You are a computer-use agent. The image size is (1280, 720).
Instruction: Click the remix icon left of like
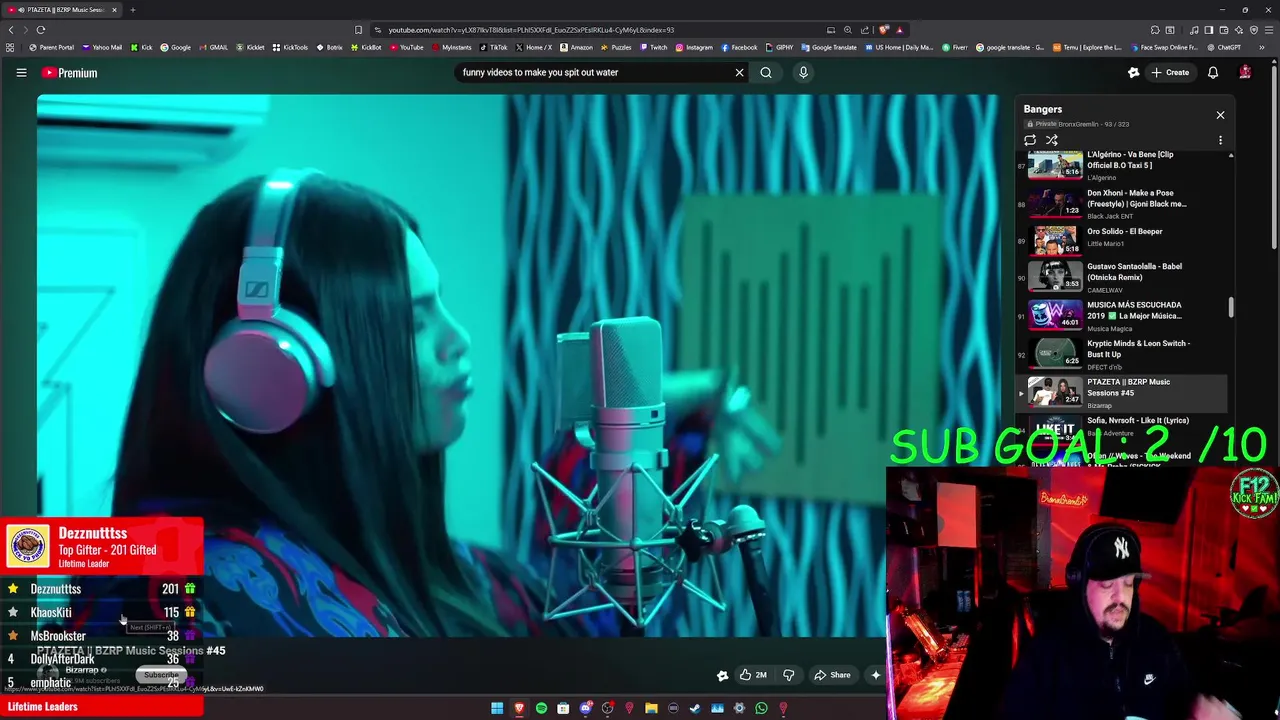(722, 675)
